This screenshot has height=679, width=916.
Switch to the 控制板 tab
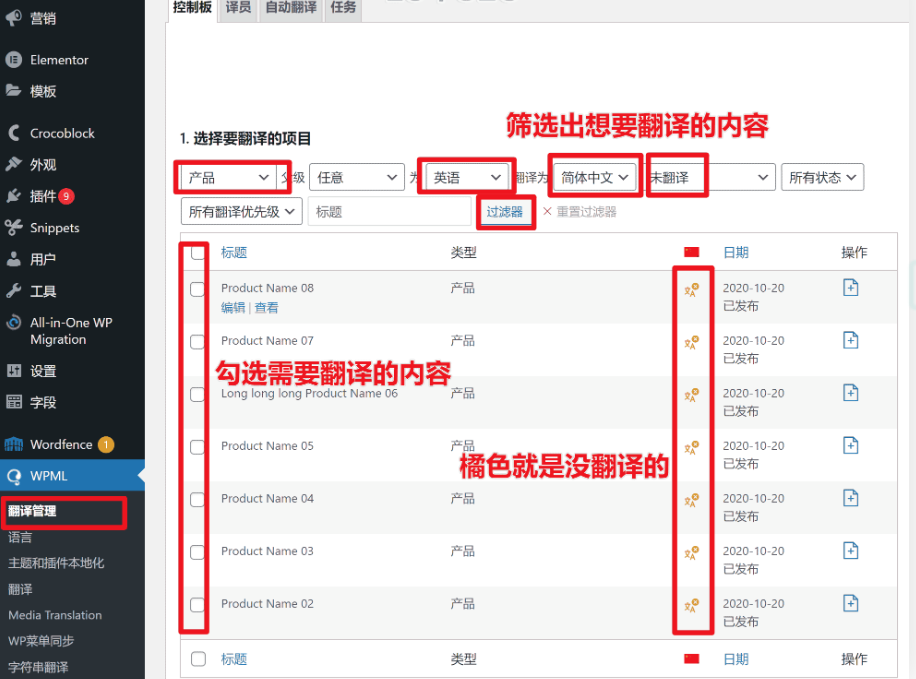point(192,8)
